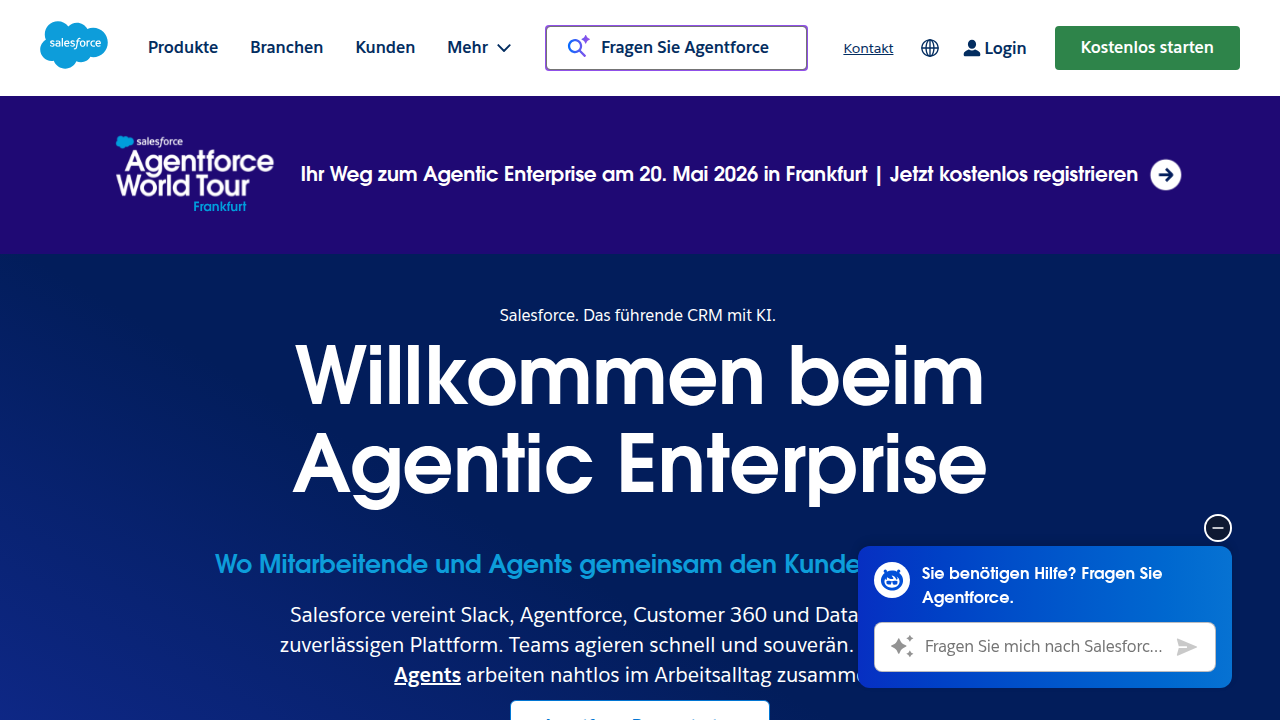Image resolution: width=1280 pixels, height=720 pixels.
Task: Click the Agentforce robot avatar in the chat
Action: click(892, 580)
